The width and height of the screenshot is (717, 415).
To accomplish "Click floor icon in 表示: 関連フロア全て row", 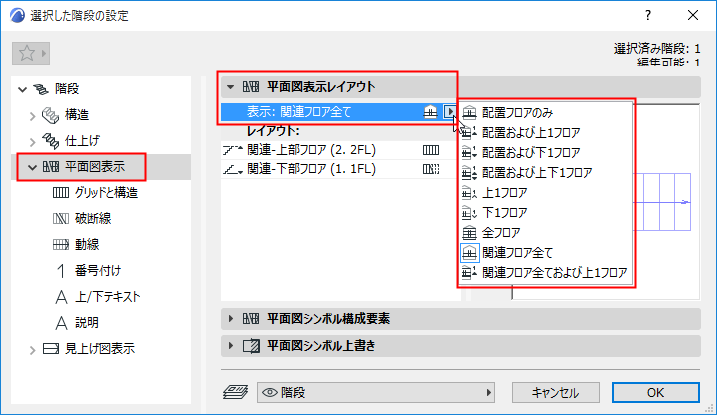I will 430,112.
